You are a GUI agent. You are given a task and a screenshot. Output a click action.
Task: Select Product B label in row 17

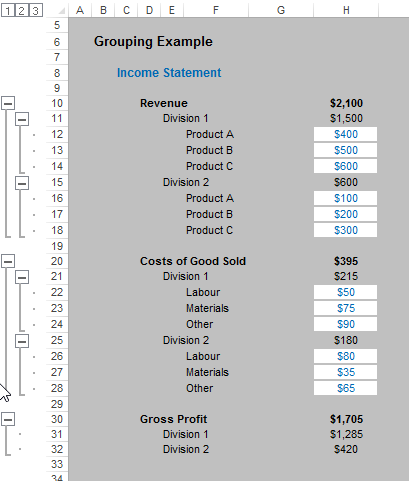tap(209, 214)
